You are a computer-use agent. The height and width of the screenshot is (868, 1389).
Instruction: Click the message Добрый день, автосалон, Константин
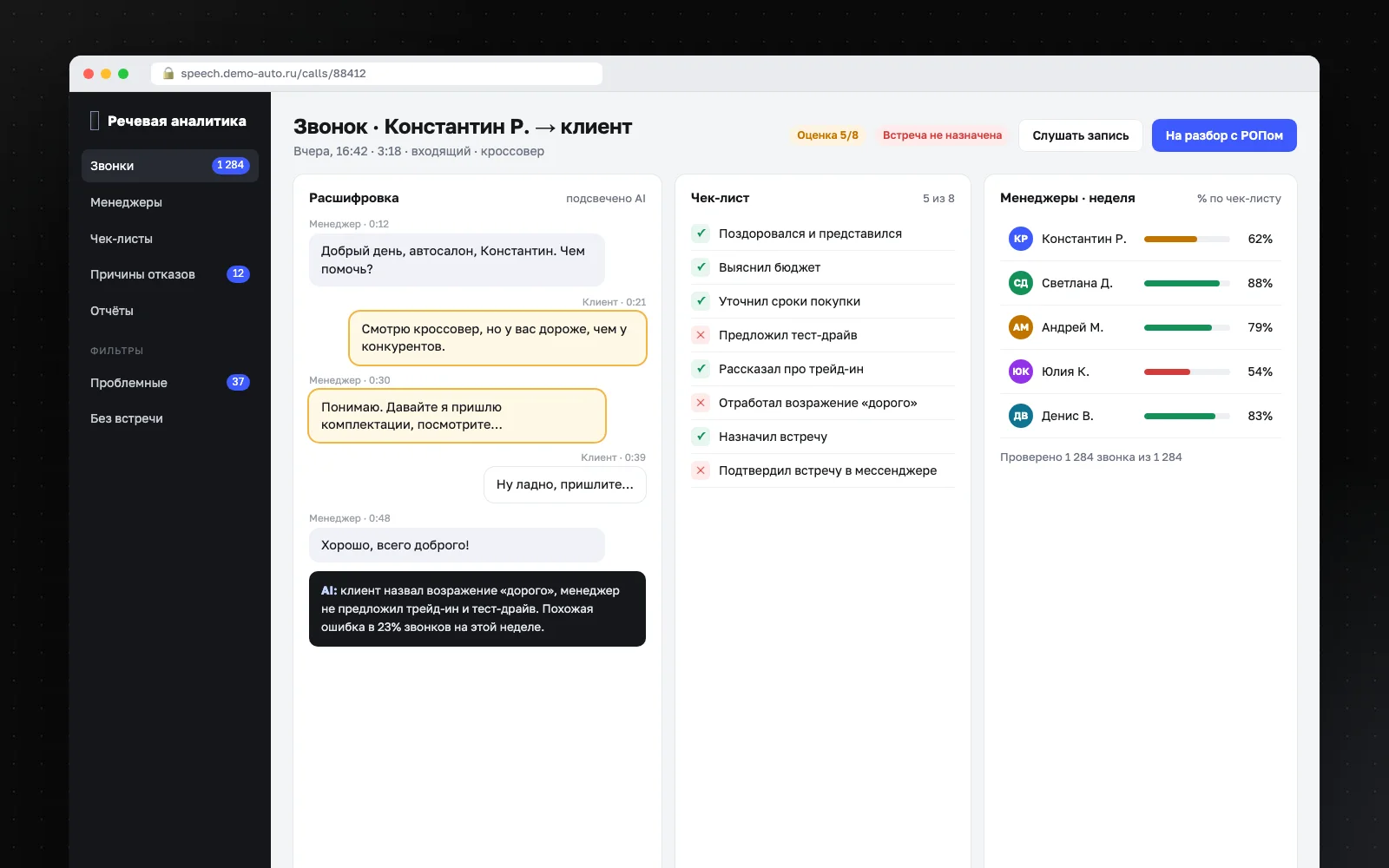coord(457,260)
